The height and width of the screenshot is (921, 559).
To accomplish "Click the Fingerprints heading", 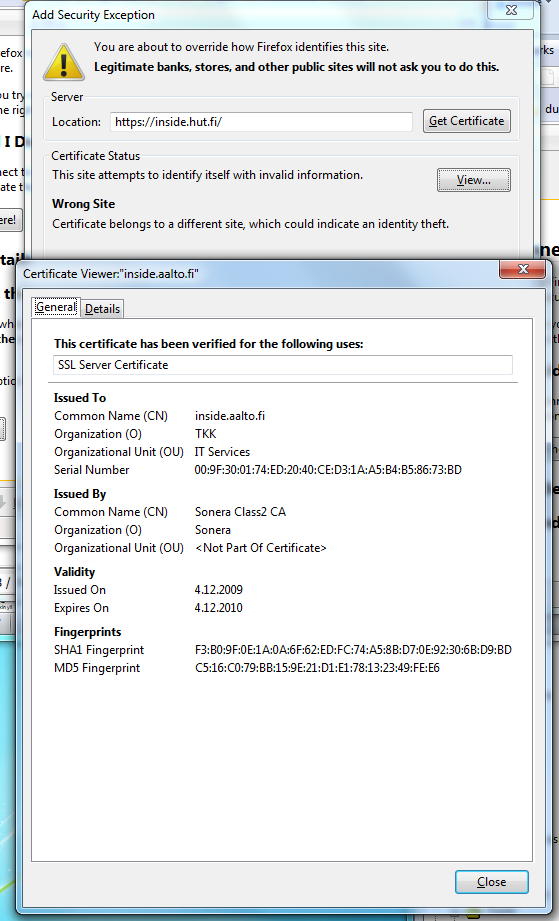I will click(87, 632).
